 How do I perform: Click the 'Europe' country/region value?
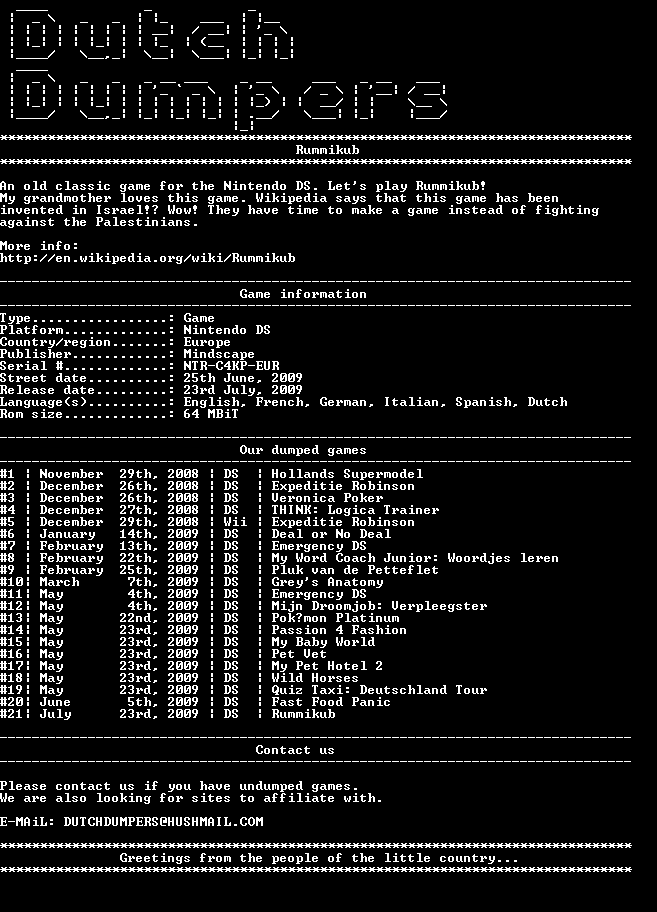coord(207,343)
